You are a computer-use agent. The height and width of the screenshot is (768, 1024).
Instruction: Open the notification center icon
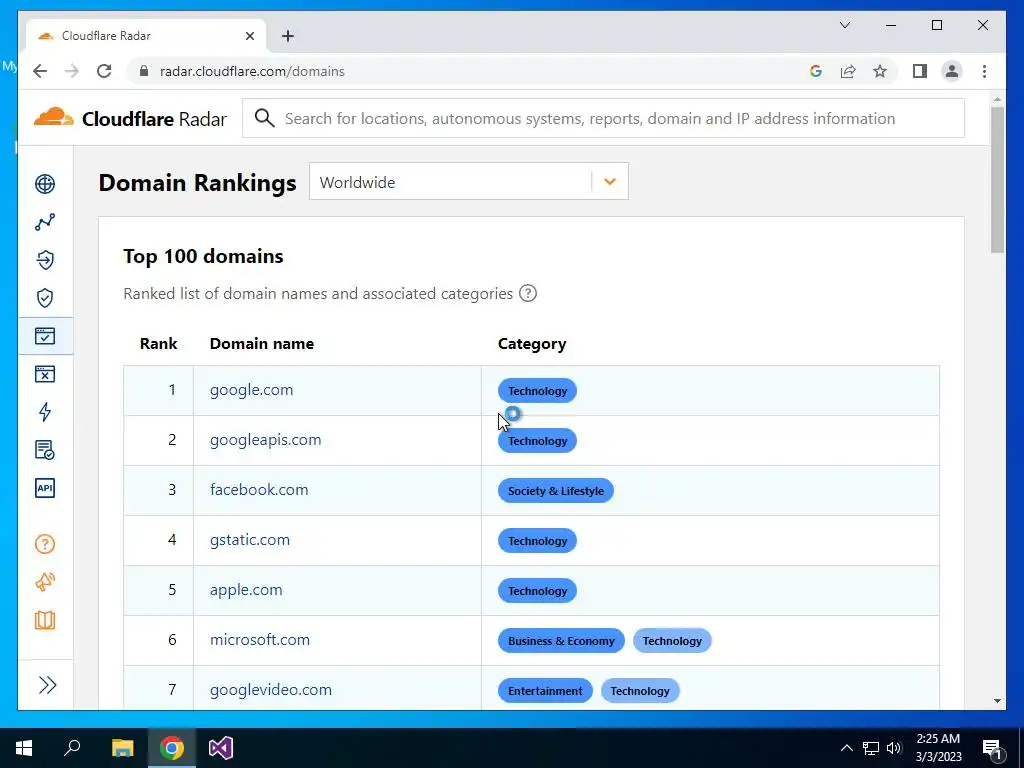[x=991, y=748]
